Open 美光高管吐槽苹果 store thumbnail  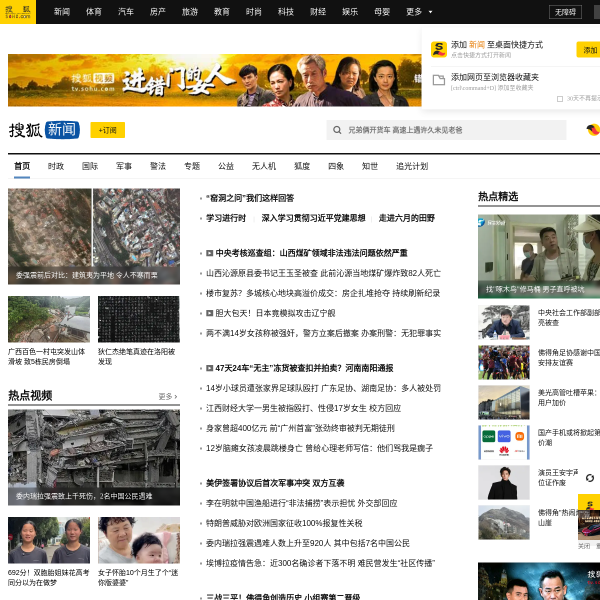pos(504,403)
